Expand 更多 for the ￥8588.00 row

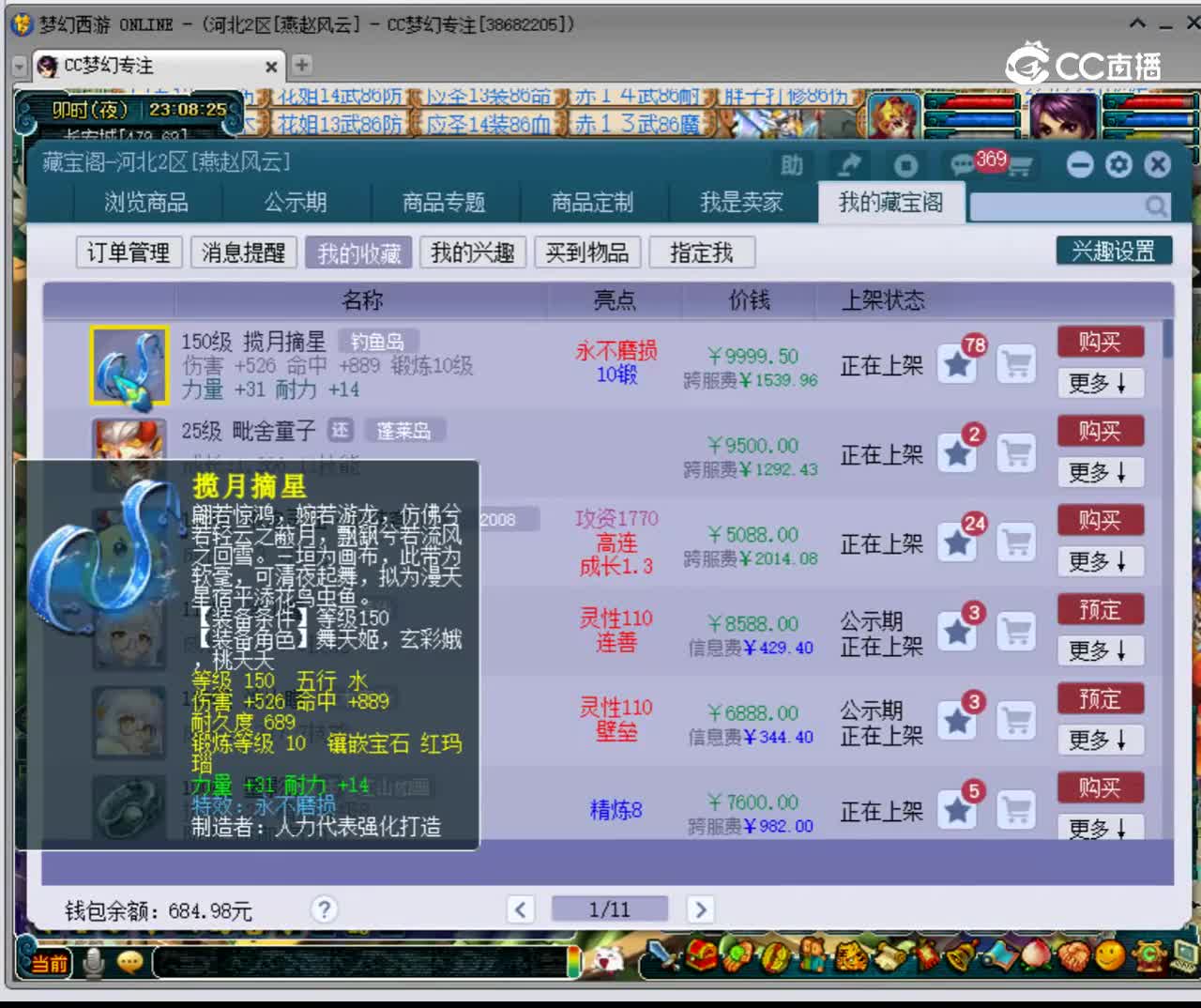(x=1101, y=649)
